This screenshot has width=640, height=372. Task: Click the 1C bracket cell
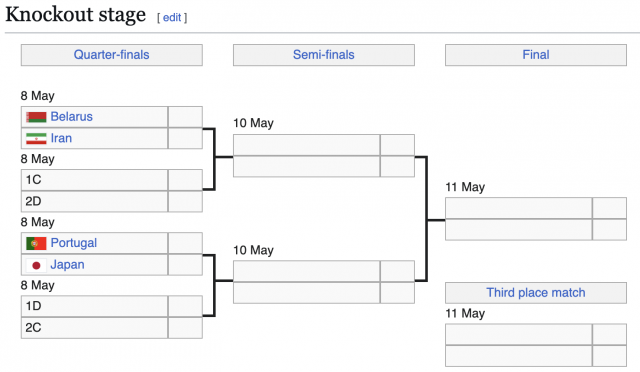(x=94, y=180)
